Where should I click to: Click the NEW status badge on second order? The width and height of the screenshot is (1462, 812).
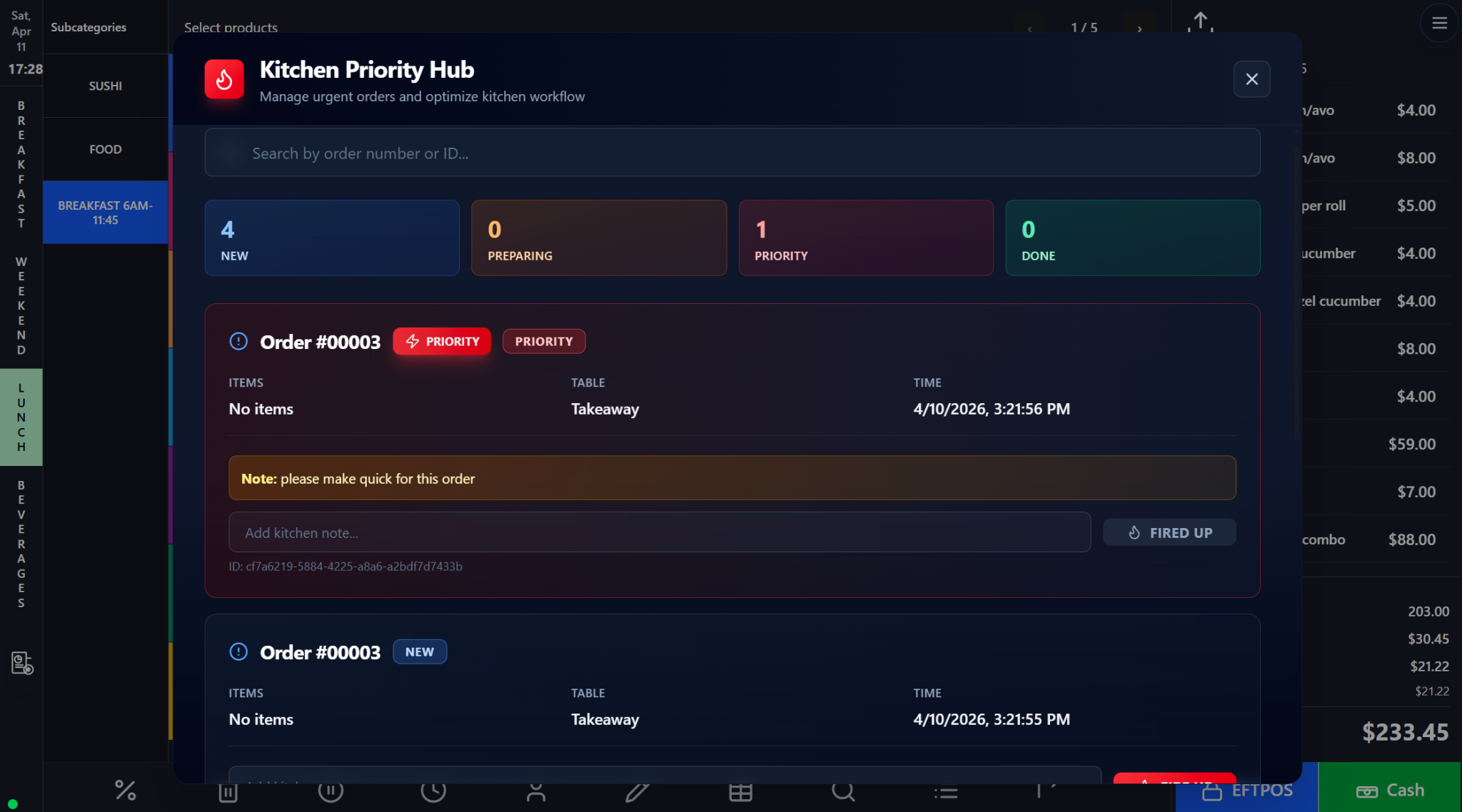pos(420,651)
